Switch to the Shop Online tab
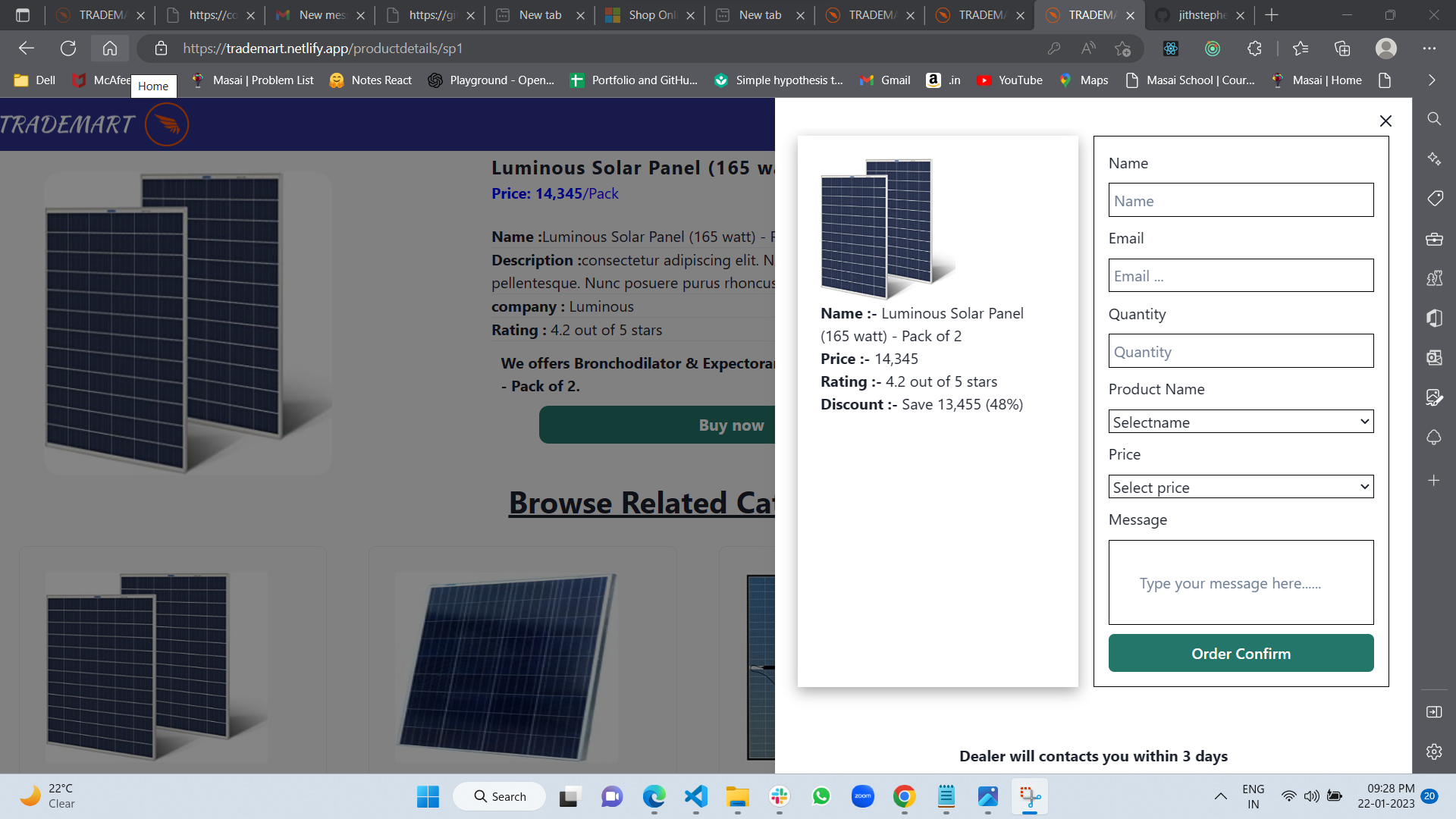 coord(643,15)
